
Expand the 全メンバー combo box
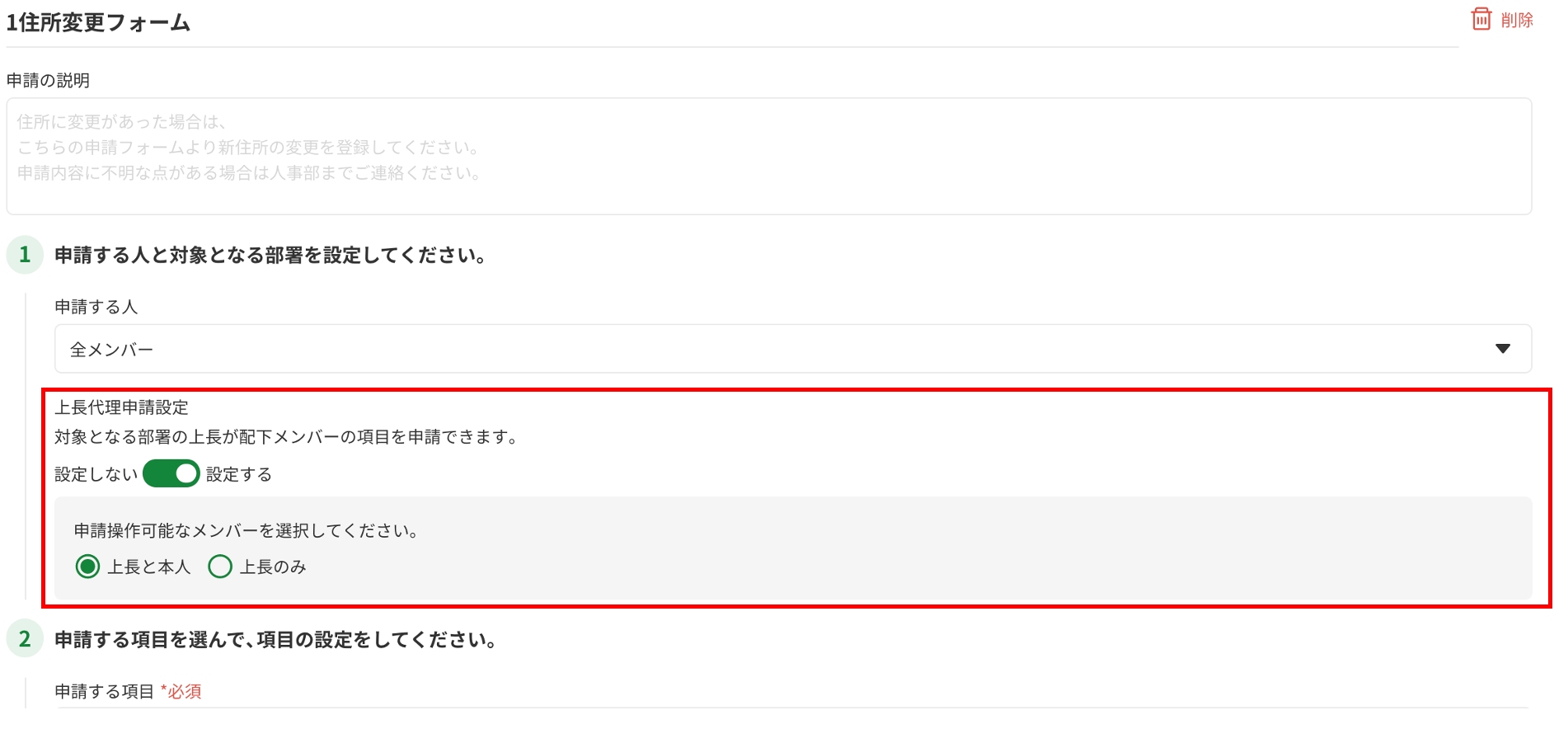click(793, 349)
